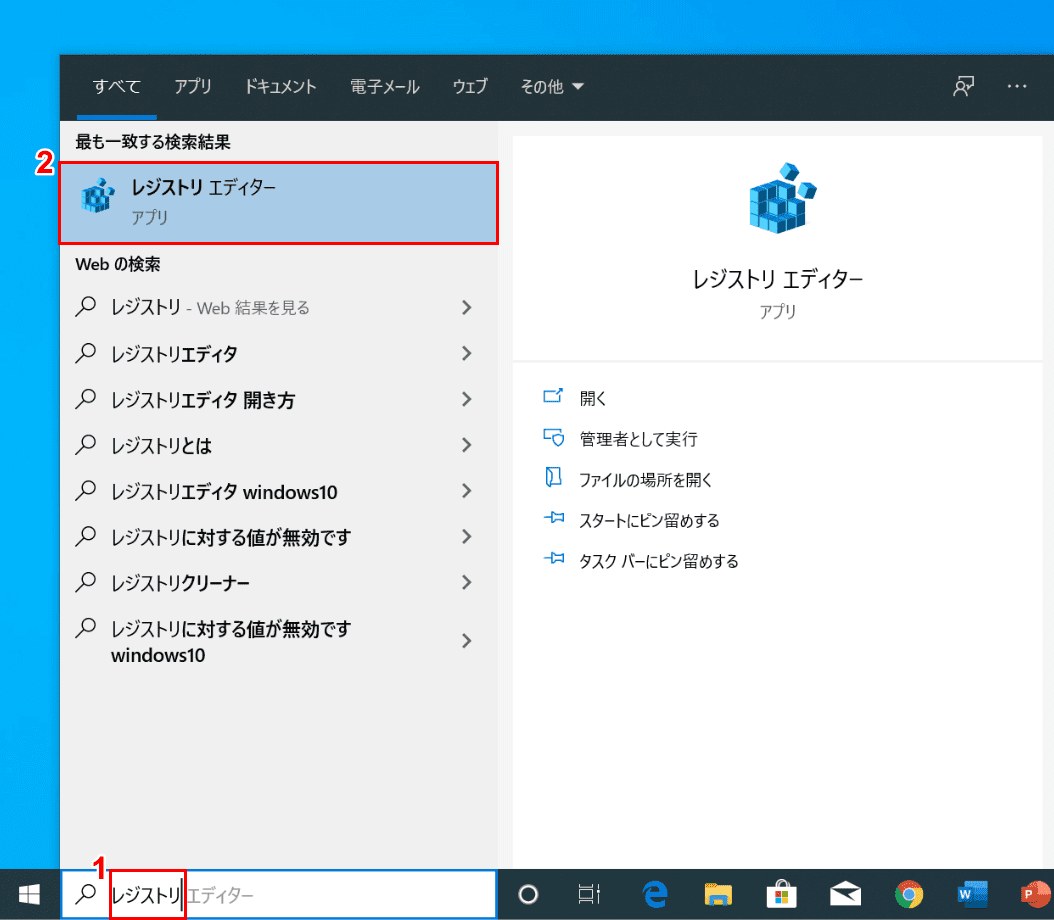Viewport: 1054px width, 920px height.
Task: Expand the arrow for レジストリ - Web 結果を見る
Action: point(467,307)
